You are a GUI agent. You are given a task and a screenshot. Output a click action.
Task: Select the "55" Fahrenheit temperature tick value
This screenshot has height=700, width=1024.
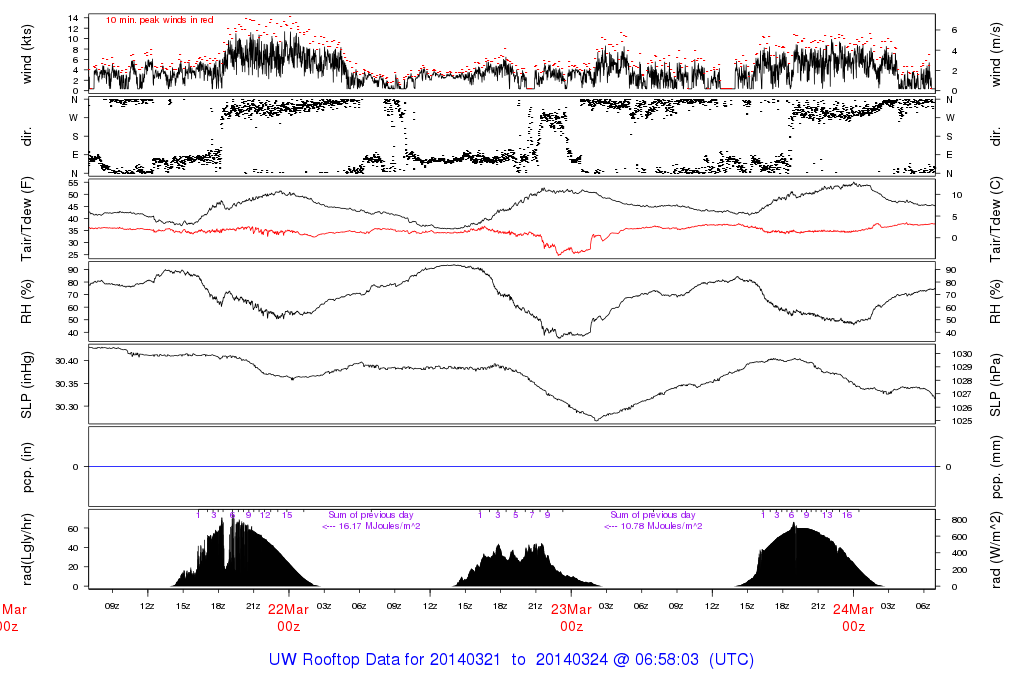(x=73, y=183)
